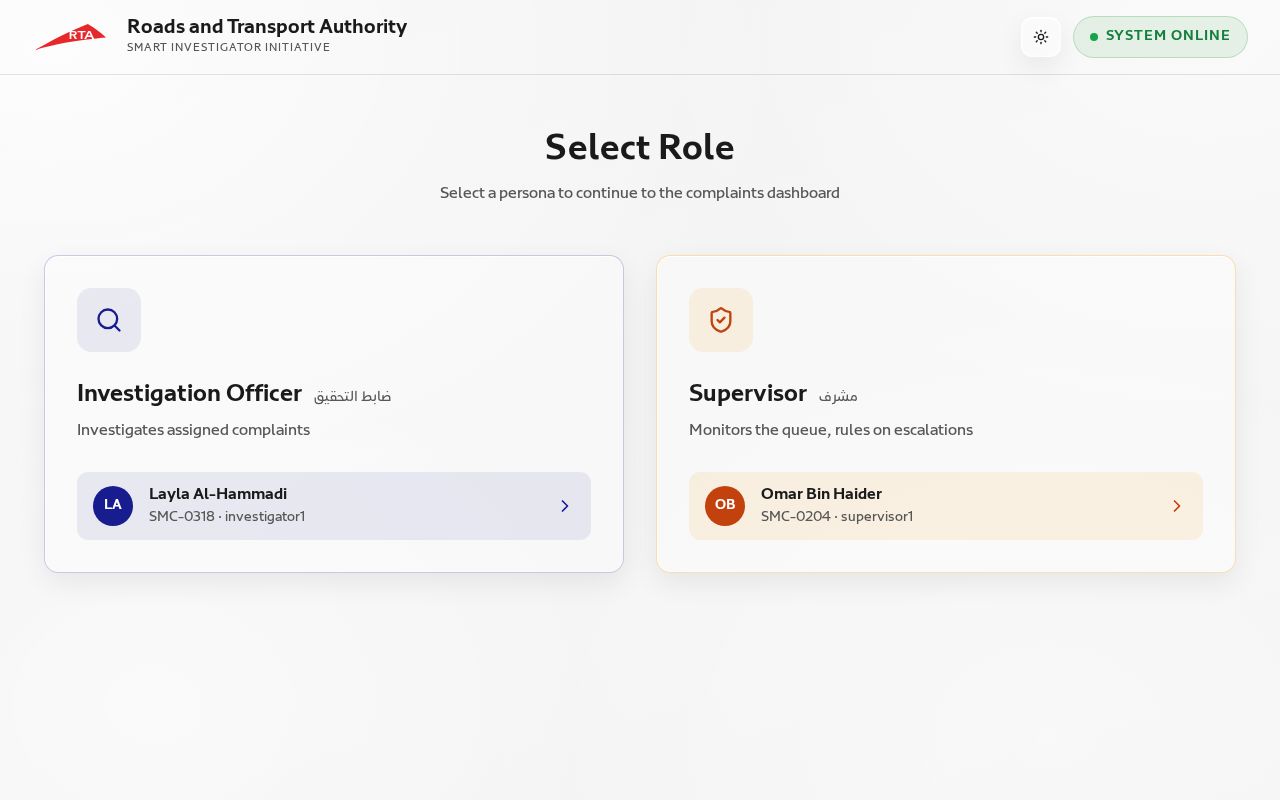Click the 'SMC-0318 · investigator1' ID text
The image size is (1280, 800).
tap(227, 517)
